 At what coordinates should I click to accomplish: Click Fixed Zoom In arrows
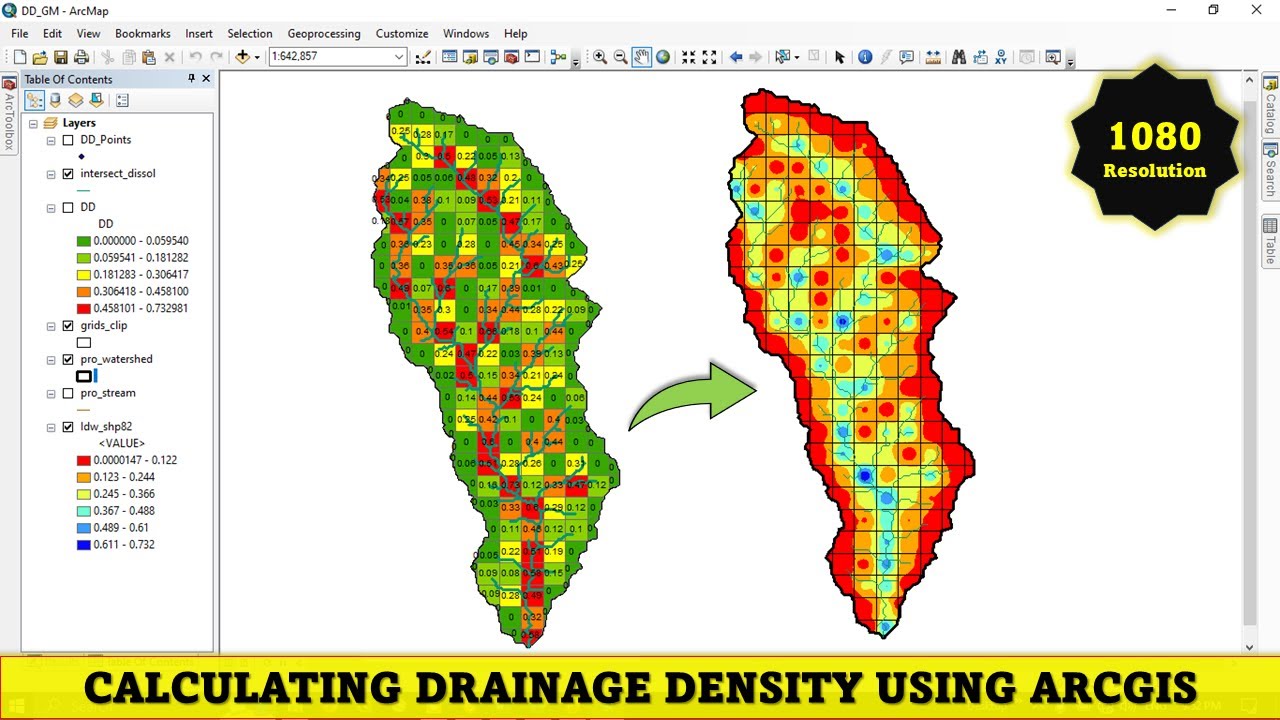(x=689, y=57)
